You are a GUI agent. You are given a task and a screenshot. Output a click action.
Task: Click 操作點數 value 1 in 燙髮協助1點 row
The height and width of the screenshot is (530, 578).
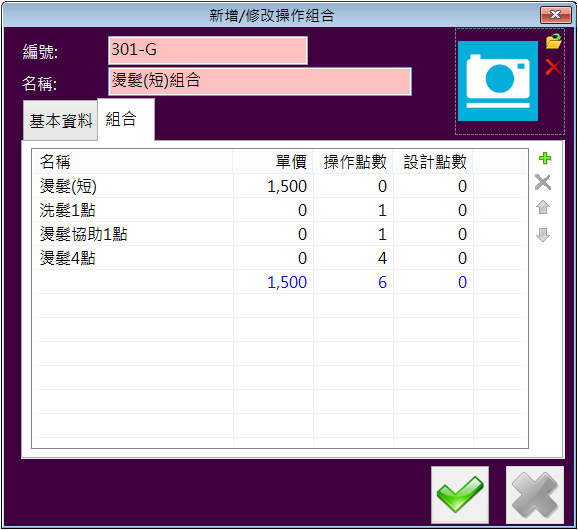[x=382, y=234]
